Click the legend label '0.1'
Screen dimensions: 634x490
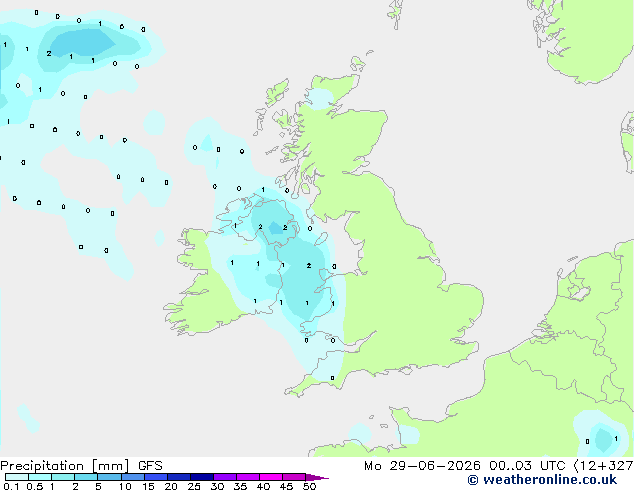coord(11,486)
